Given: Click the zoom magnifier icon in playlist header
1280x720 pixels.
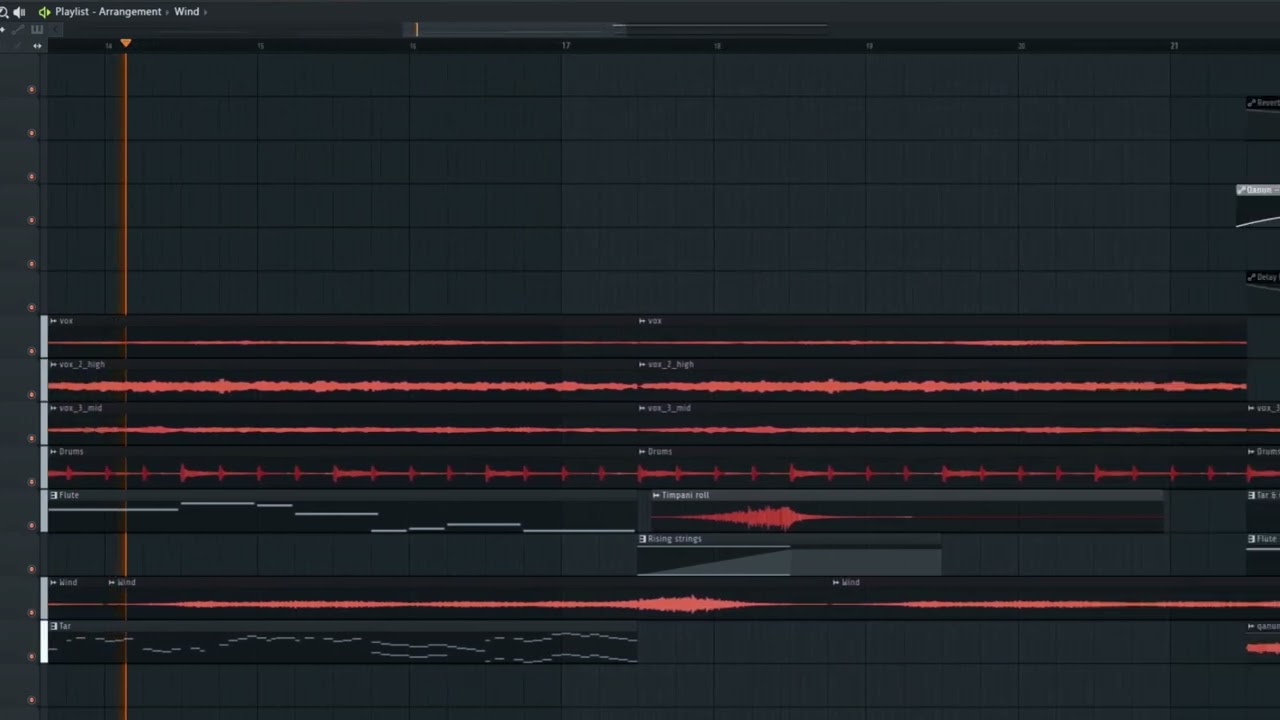Looking at the screenshot, I should (x=4, y=12).
